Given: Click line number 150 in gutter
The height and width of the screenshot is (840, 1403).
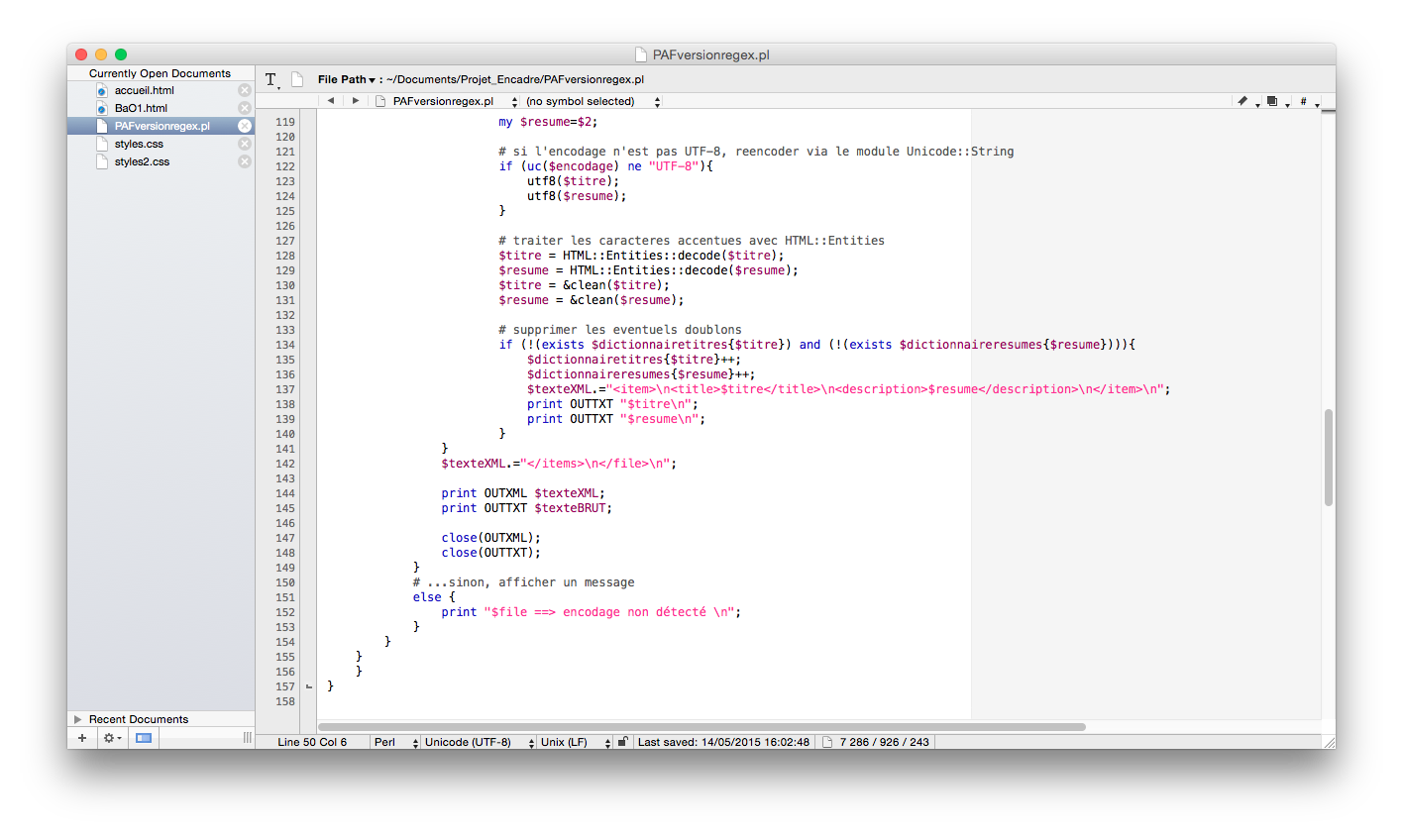Looking at the screenshot, I should click(x=285, y=582).
